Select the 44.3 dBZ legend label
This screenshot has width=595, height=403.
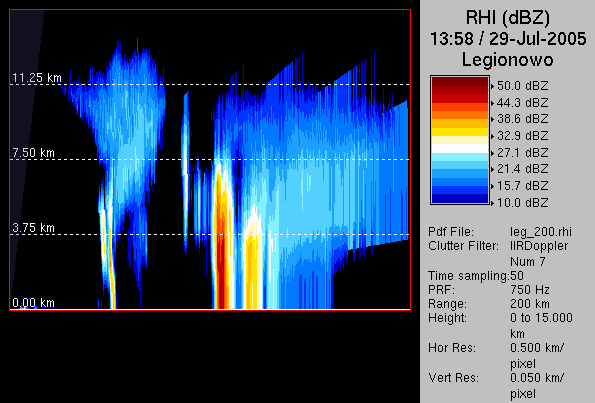(523, 103)
